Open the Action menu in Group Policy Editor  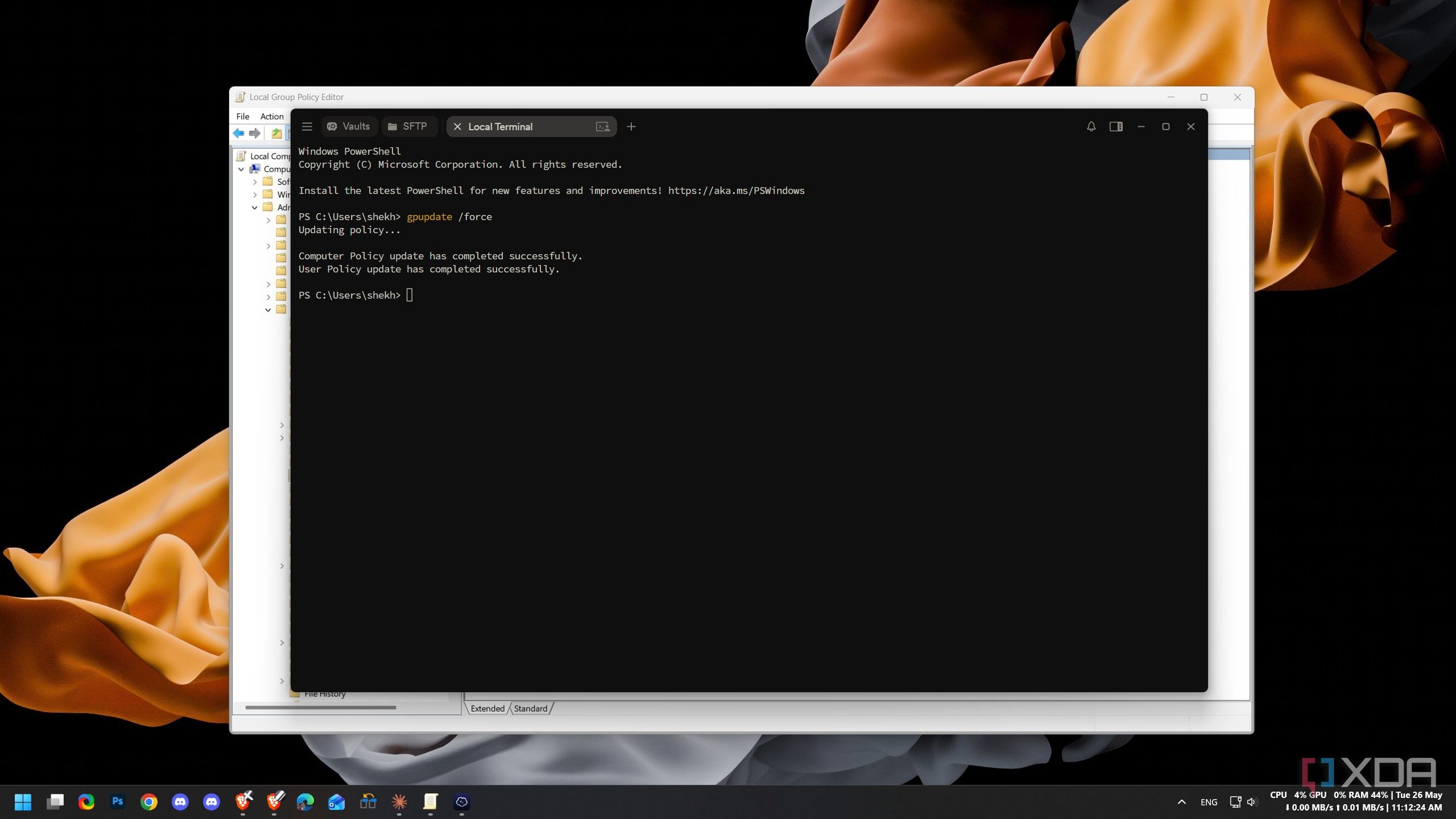(x=272, y=116)
